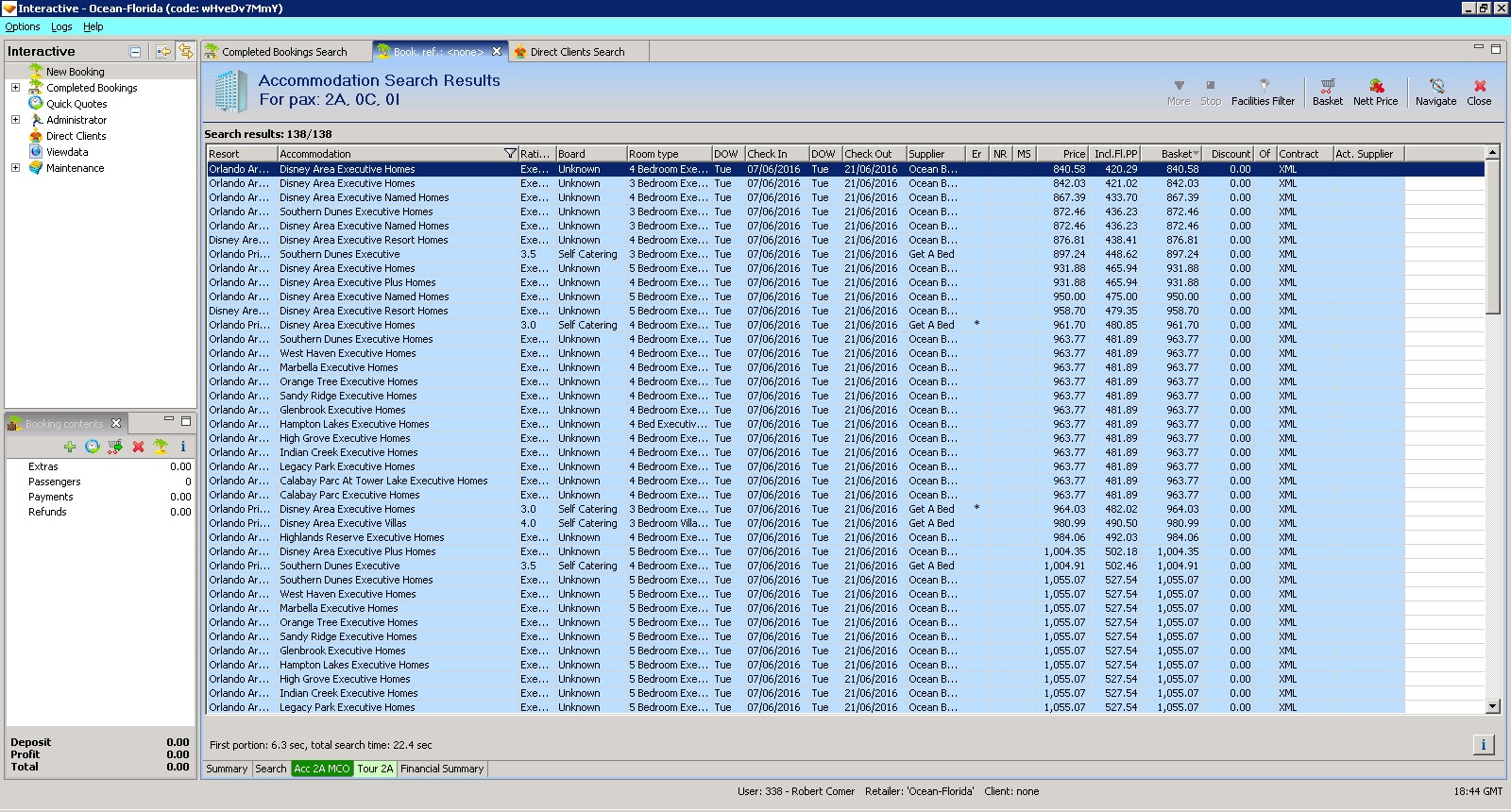Open the Facilities Filter funnel

click(x=1263, y=92)
